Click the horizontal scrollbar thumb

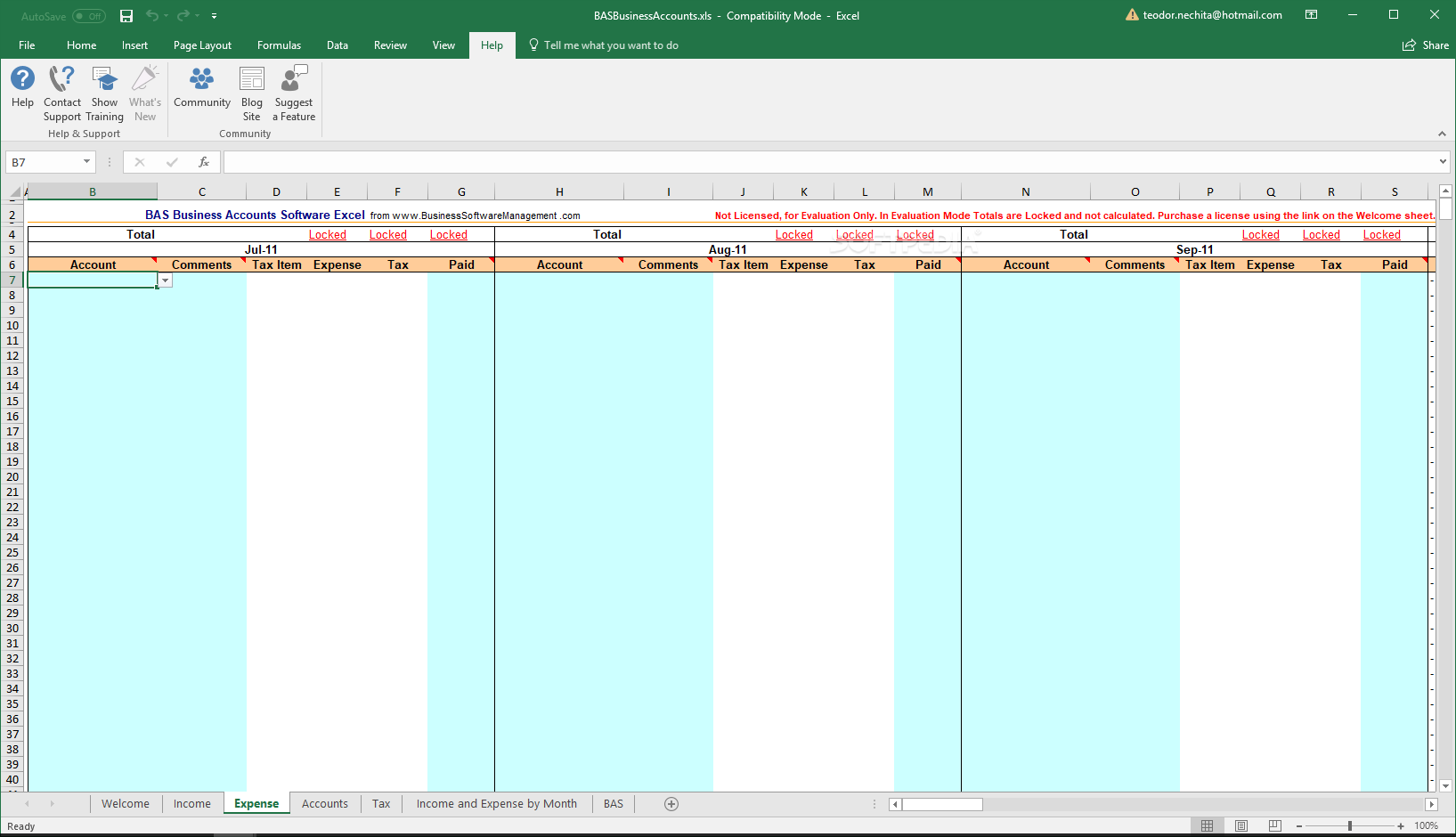click(942, 804)
